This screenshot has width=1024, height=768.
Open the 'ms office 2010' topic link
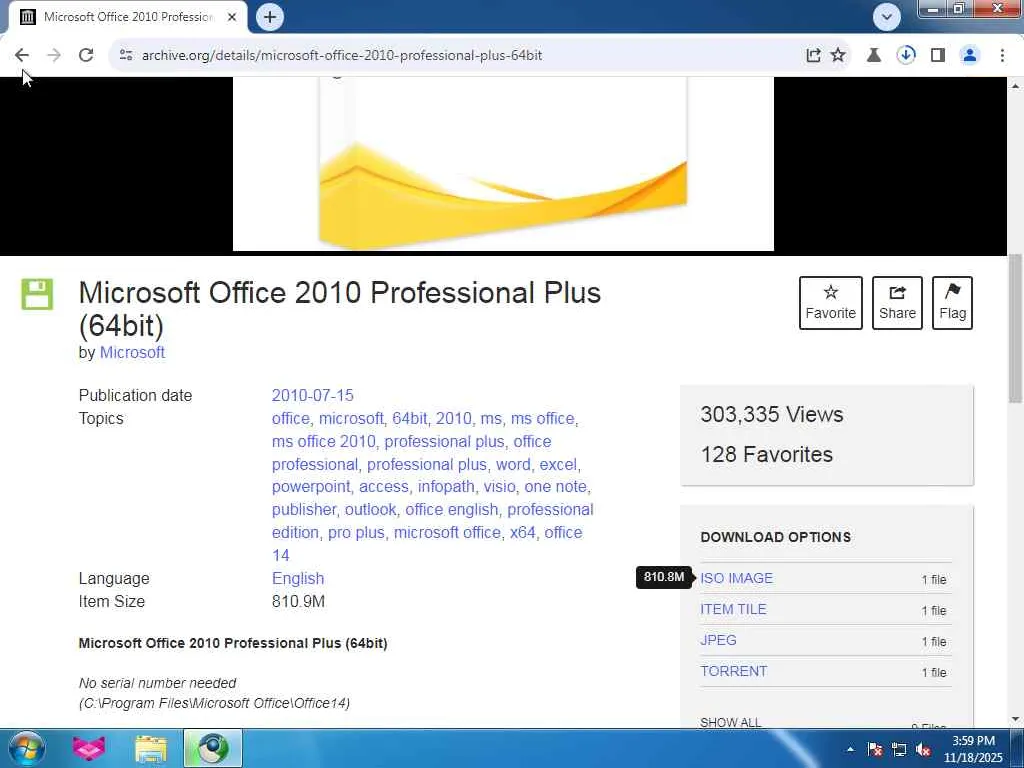pos(323,441)
